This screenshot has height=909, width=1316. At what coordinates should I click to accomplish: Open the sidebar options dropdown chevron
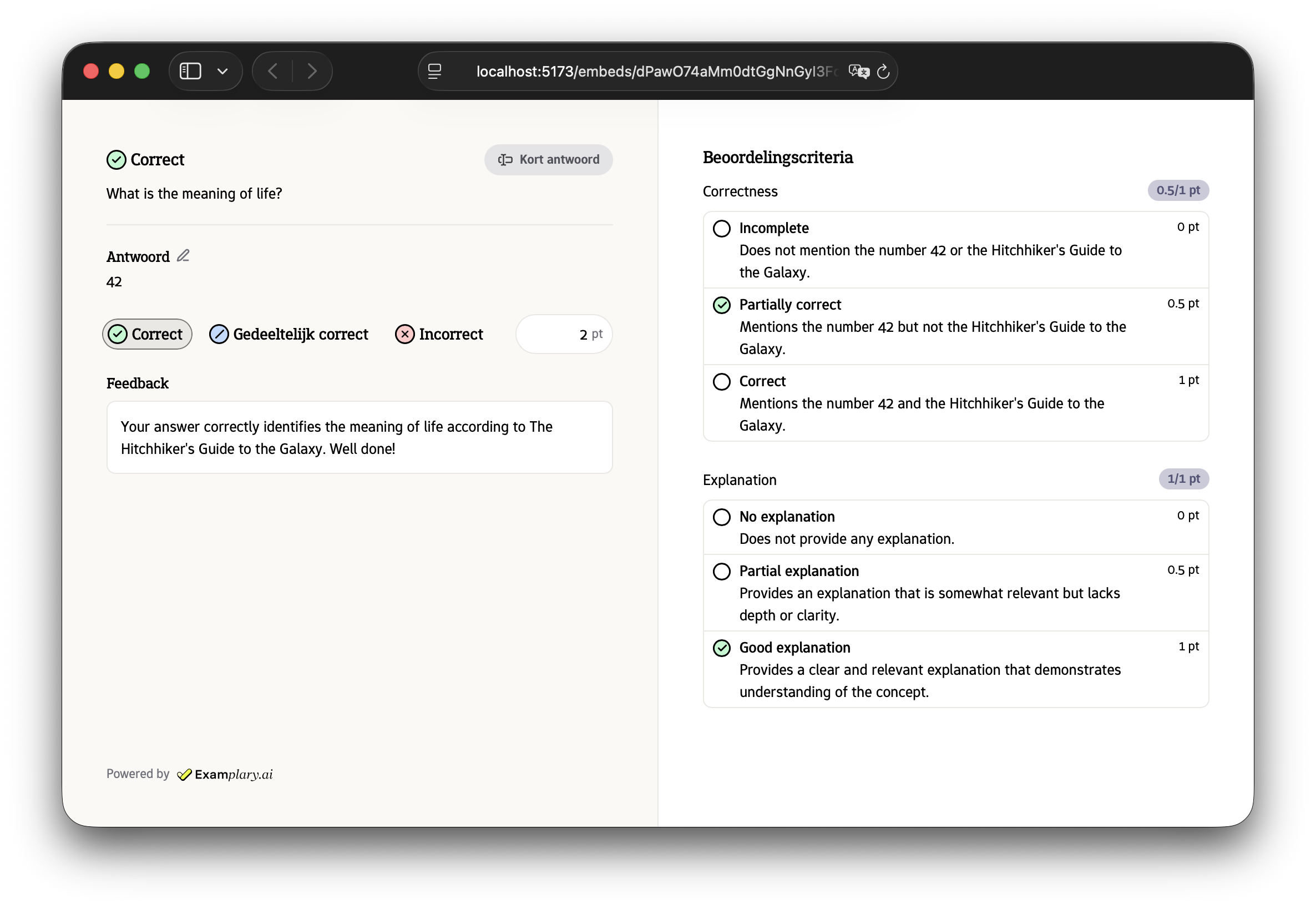click(222, 71)
